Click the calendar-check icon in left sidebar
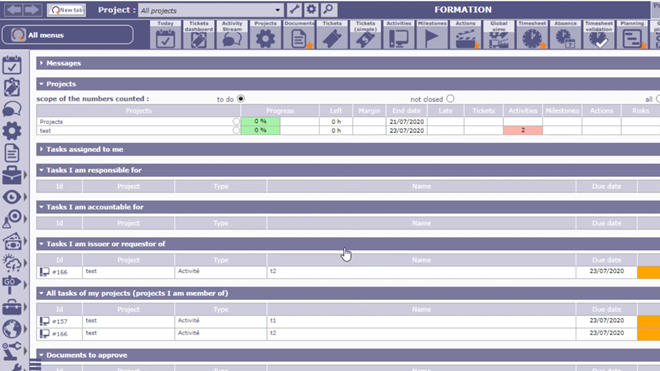Screen dimensions: 660x371 (x=12, y=65)
